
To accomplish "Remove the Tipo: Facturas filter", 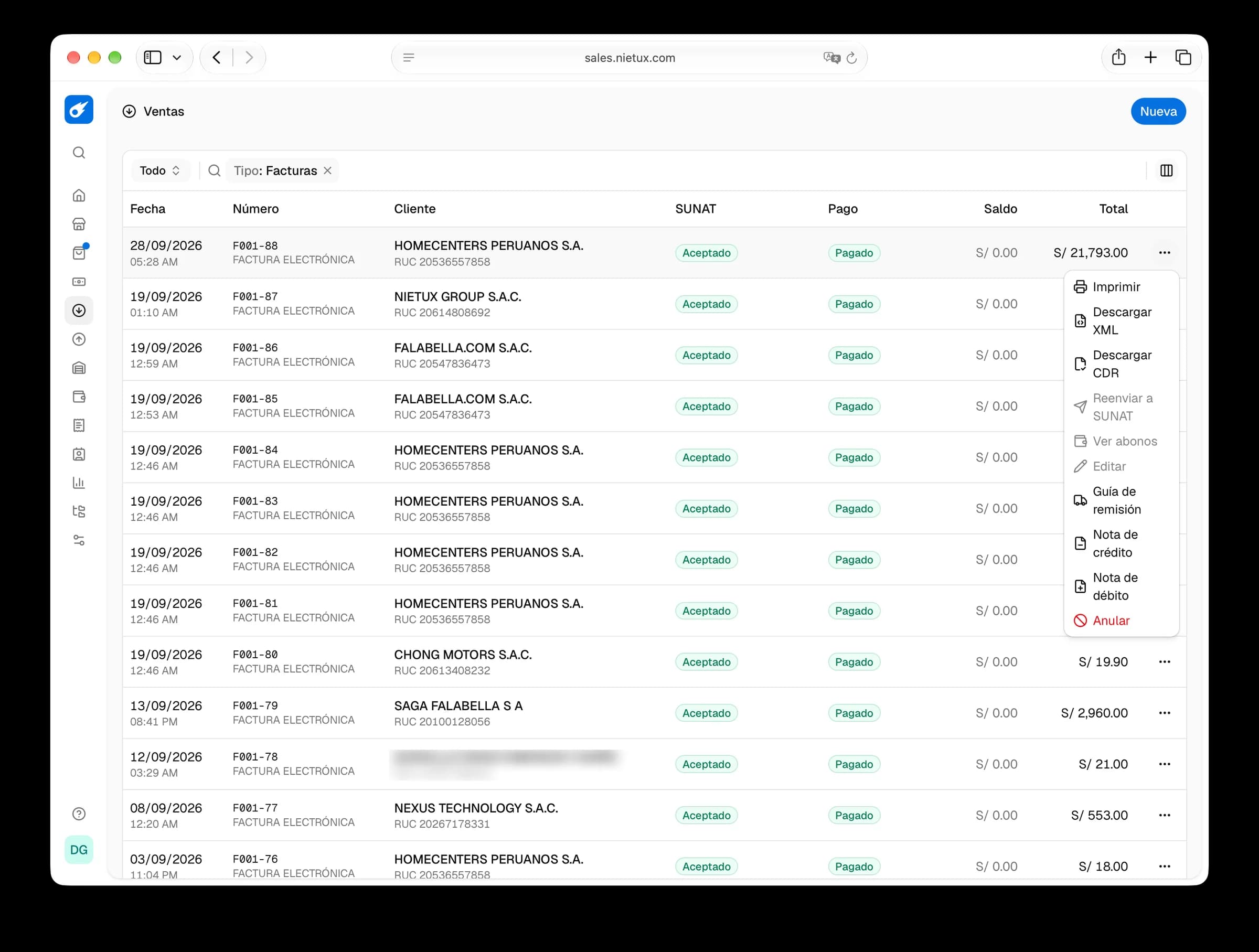I will click(x=328, y=170).
